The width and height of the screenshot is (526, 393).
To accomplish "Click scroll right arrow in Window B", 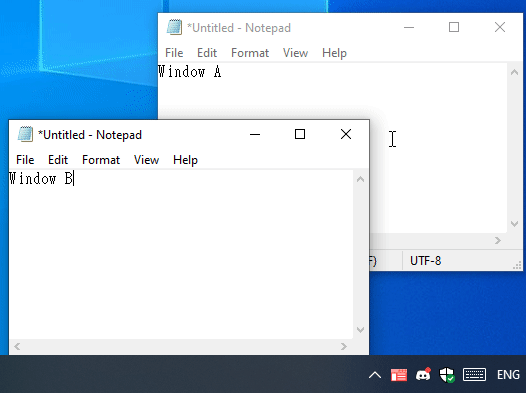I will (344, 346).
